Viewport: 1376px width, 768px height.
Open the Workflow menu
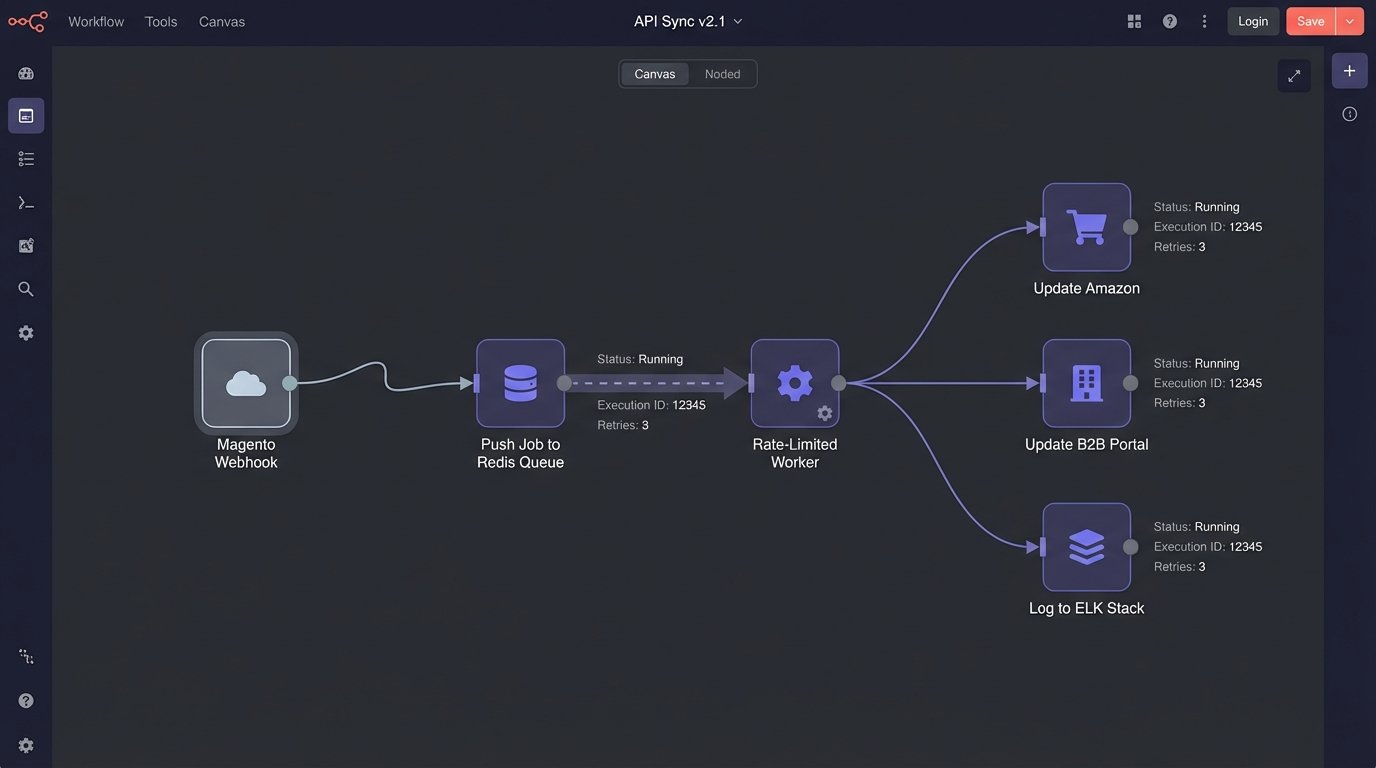(x=96, y=20)
